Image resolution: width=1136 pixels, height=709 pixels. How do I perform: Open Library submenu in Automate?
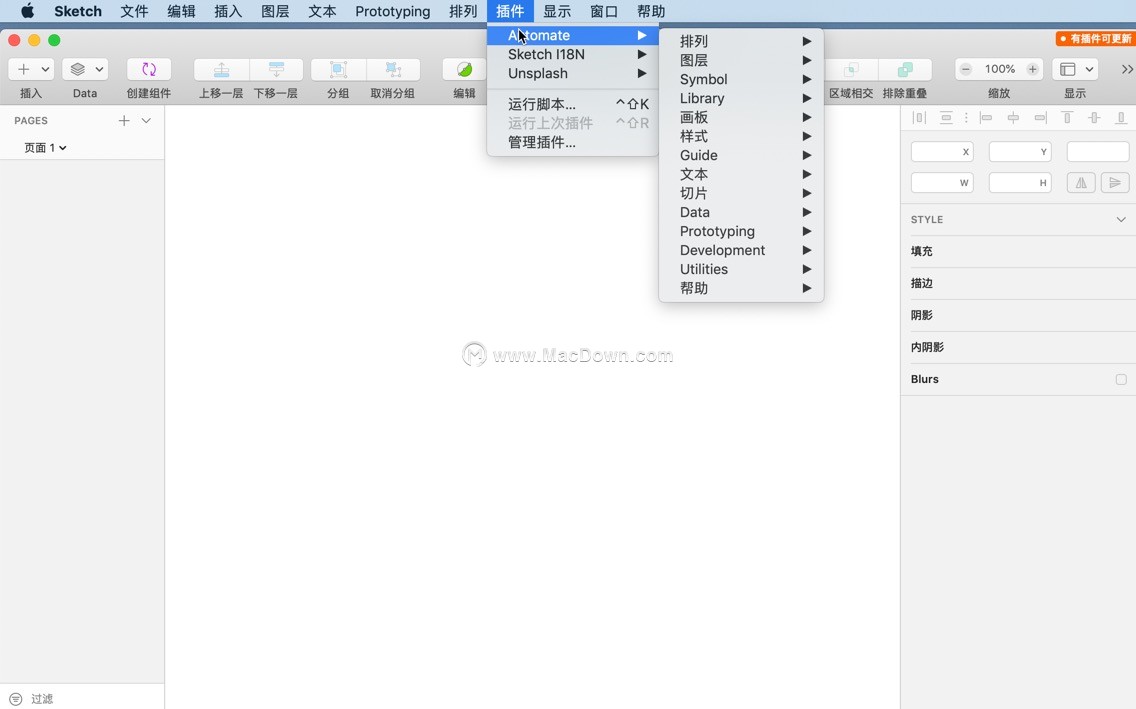(740, 98)
